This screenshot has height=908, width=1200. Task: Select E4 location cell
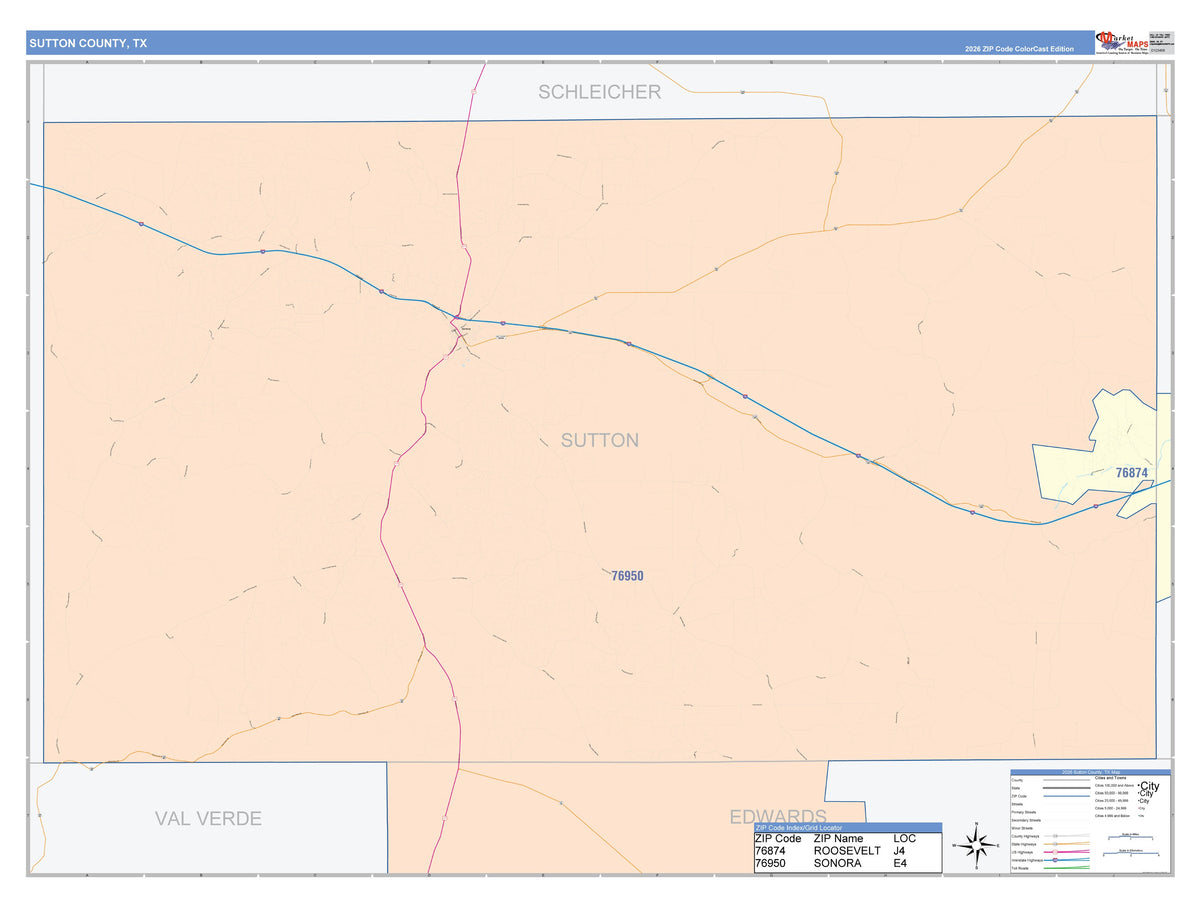click(900, 863)
